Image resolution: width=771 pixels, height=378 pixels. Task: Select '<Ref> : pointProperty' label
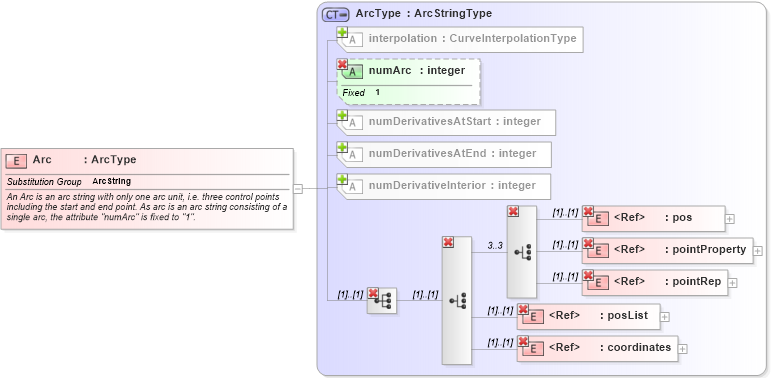point(680,249)
